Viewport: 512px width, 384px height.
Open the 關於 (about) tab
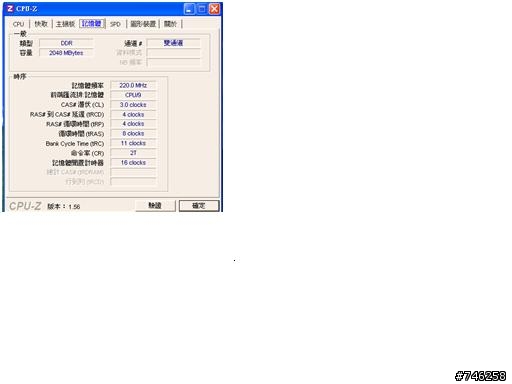click(x=171, y=24)
